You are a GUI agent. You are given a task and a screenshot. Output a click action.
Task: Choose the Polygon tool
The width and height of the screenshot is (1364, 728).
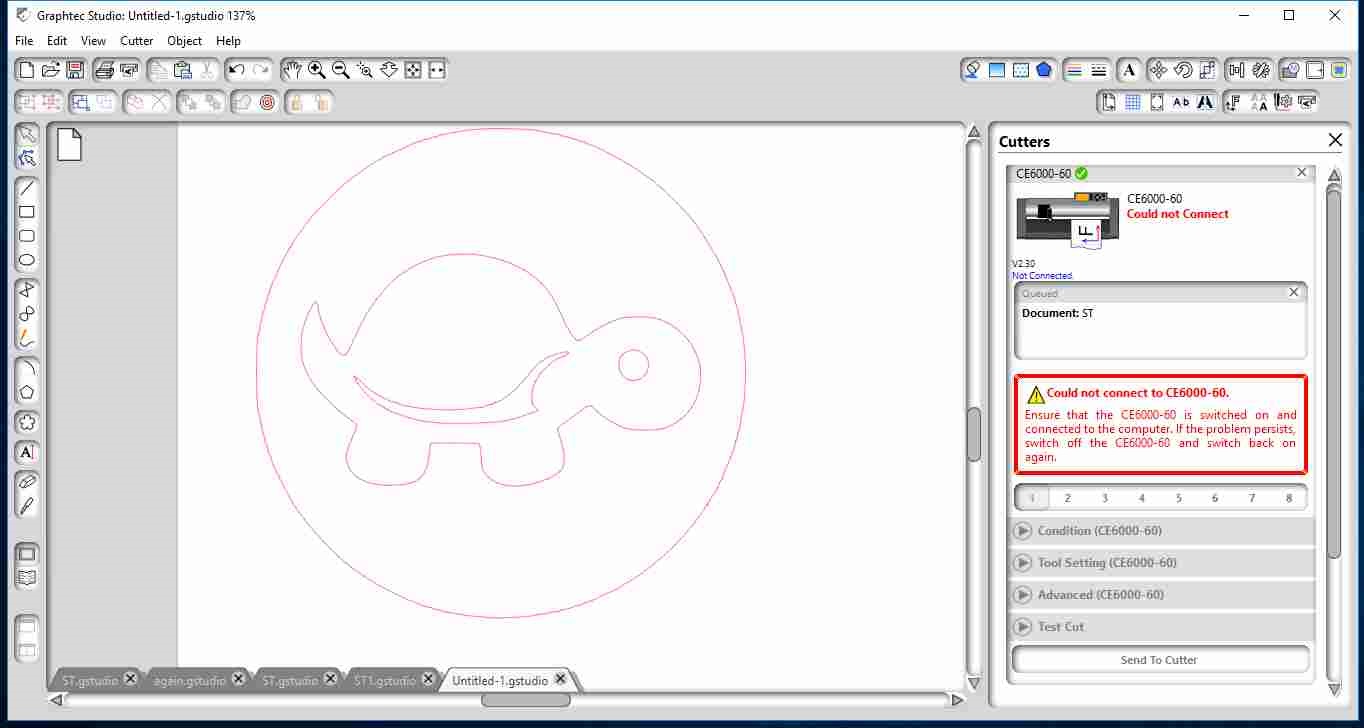(x=27, y=391)
